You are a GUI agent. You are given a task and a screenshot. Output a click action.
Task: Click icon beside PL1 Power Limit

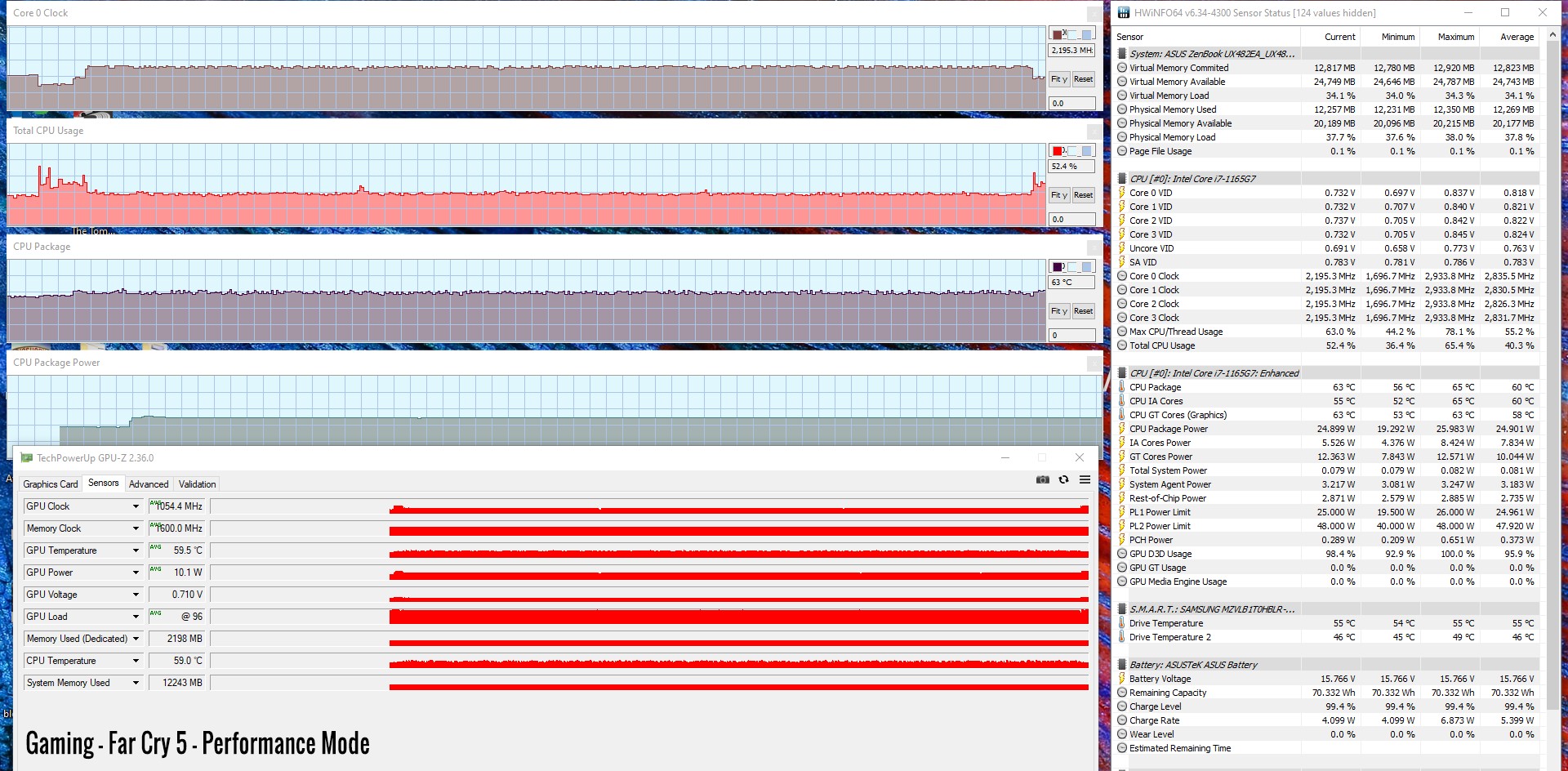(1122, 512)
